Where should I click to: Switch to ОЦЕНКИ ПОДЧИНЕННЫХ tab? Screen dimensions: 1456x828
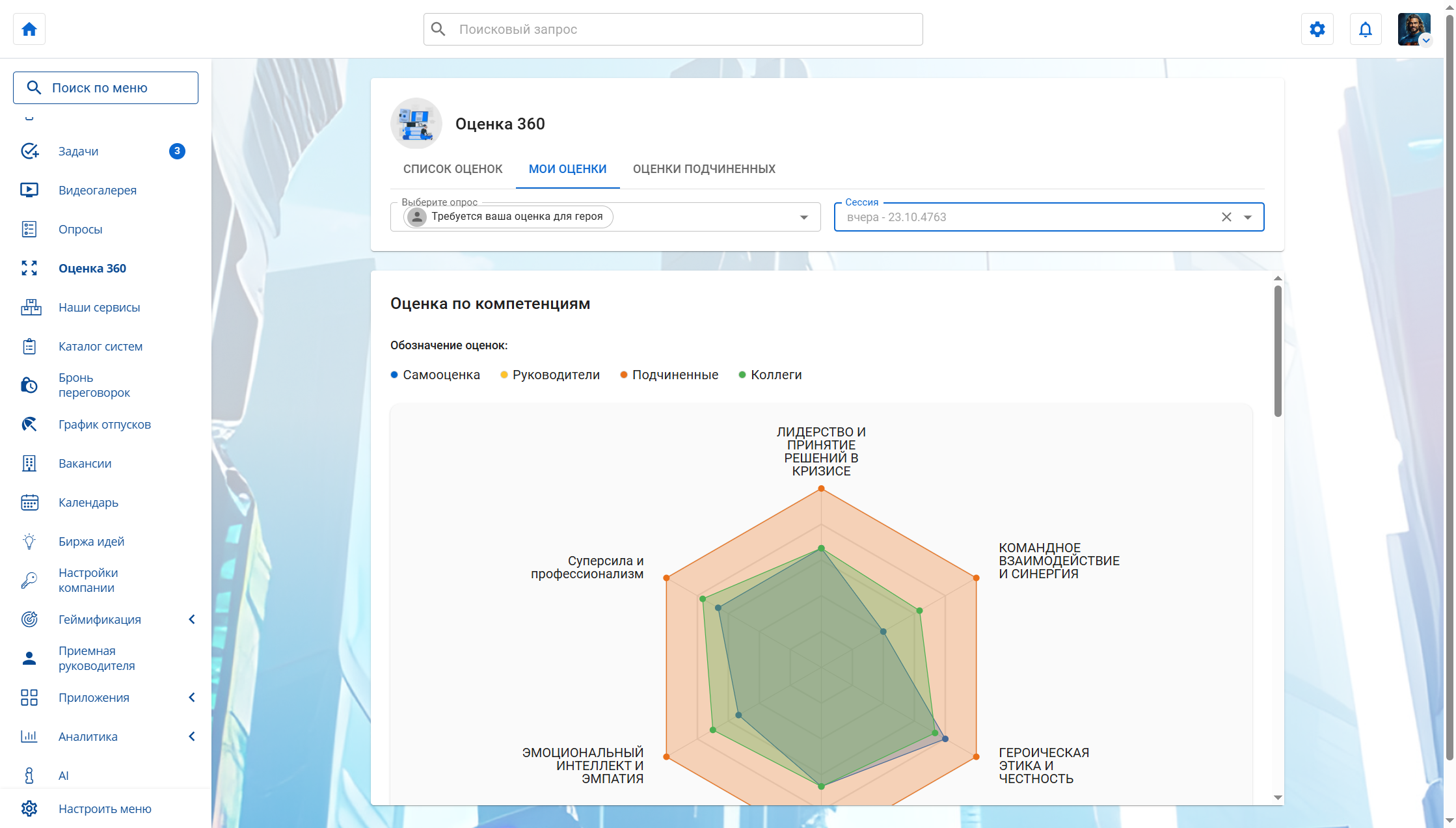coord(704,169)
